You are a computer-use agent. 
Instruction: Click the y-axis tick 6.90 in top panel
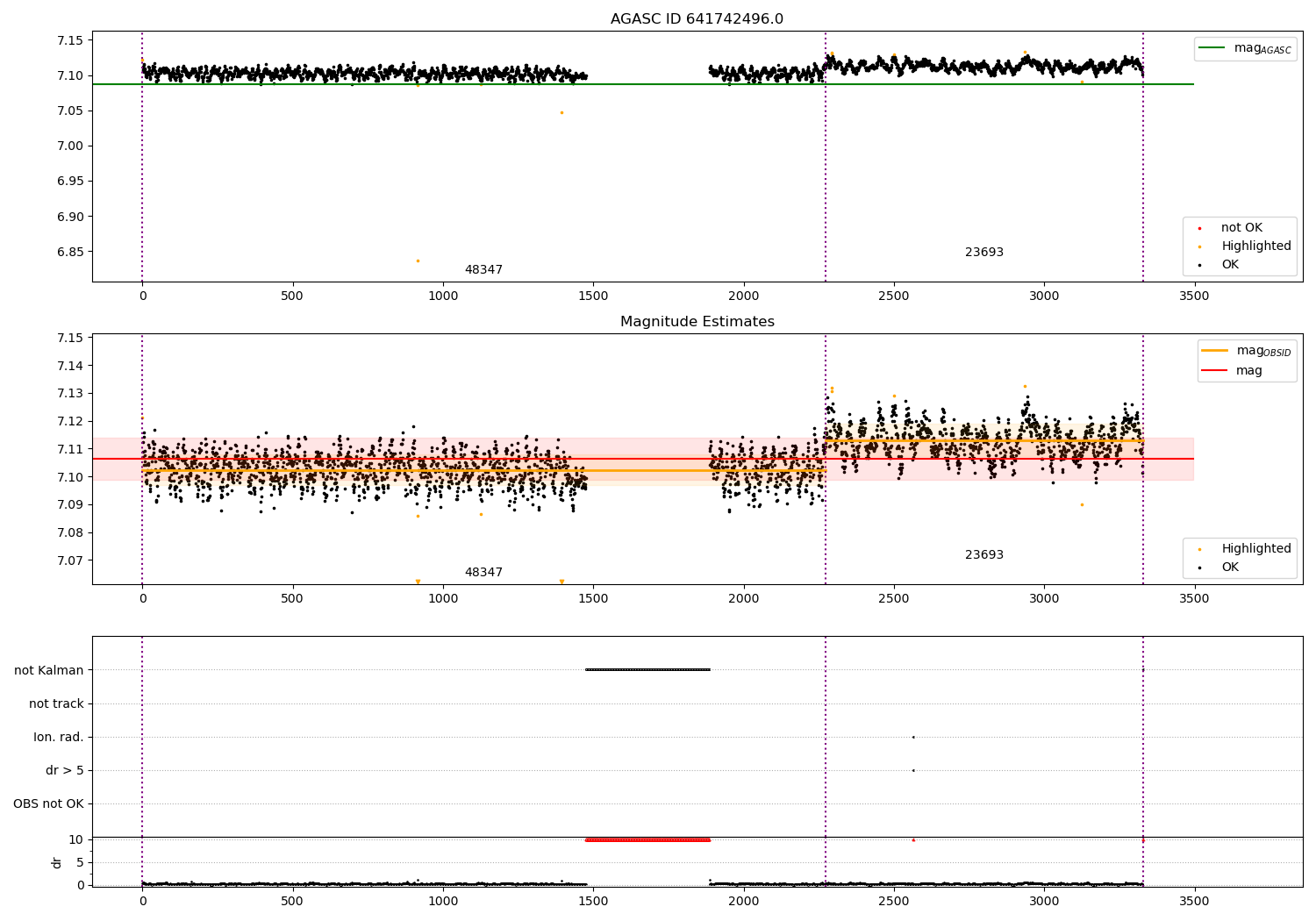[x=69, y=217]
